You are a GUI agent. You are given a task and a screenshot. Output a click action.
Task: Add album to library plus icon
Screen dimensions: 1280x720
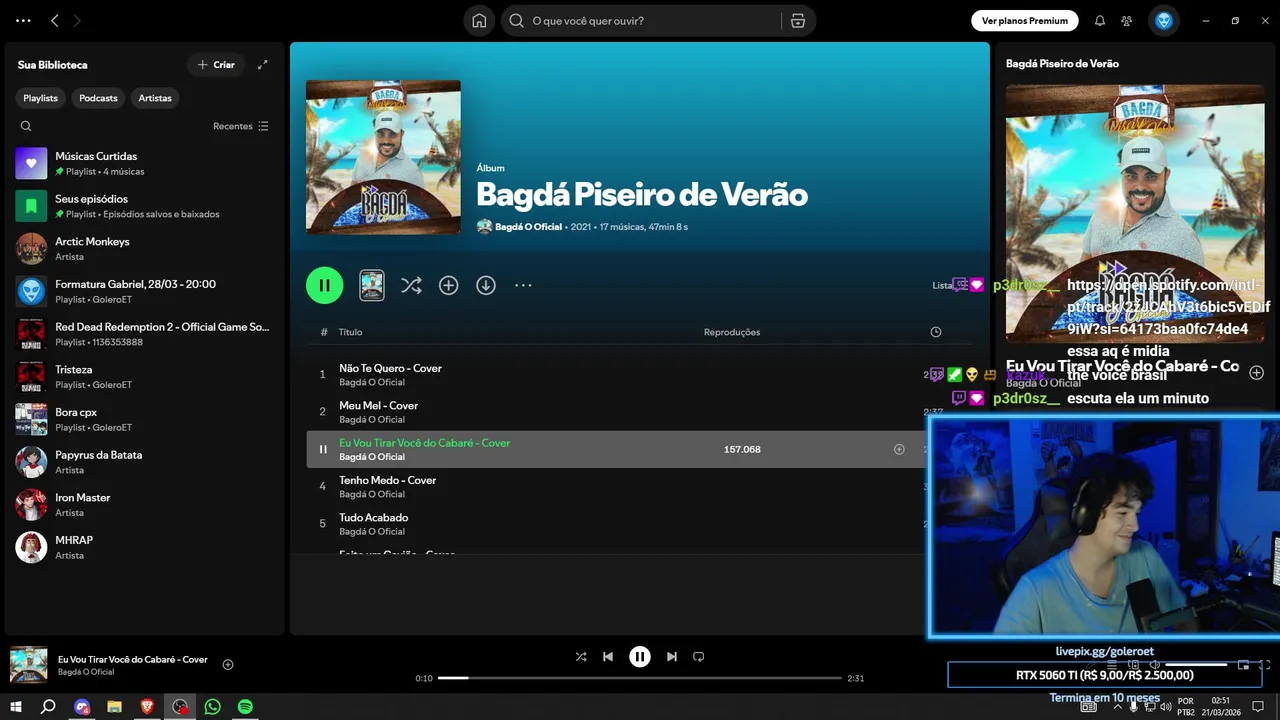(x=449, y=285)
